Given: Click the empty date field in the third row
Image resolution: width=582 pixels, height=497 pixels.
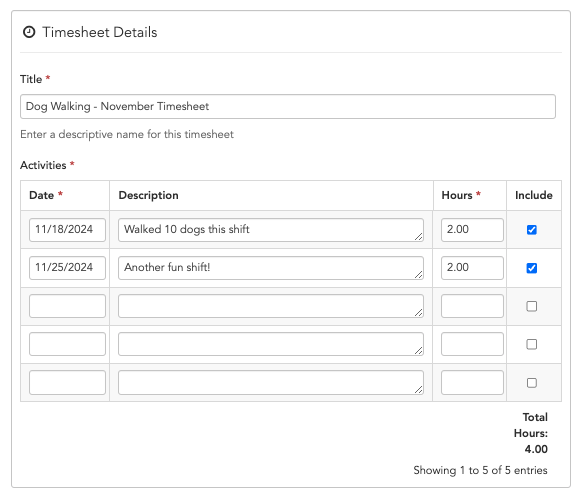Looking at the screenshot, I should [67, 306].
